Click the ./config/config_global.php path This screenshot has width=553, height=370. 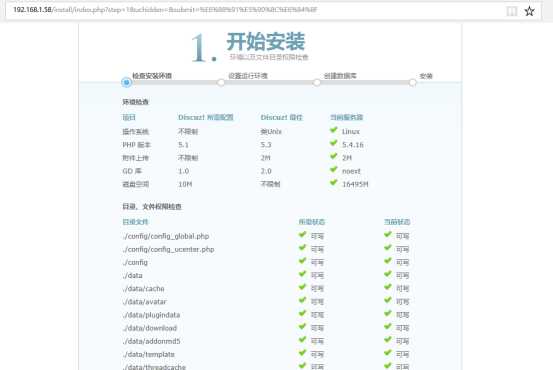pos(166,236)
